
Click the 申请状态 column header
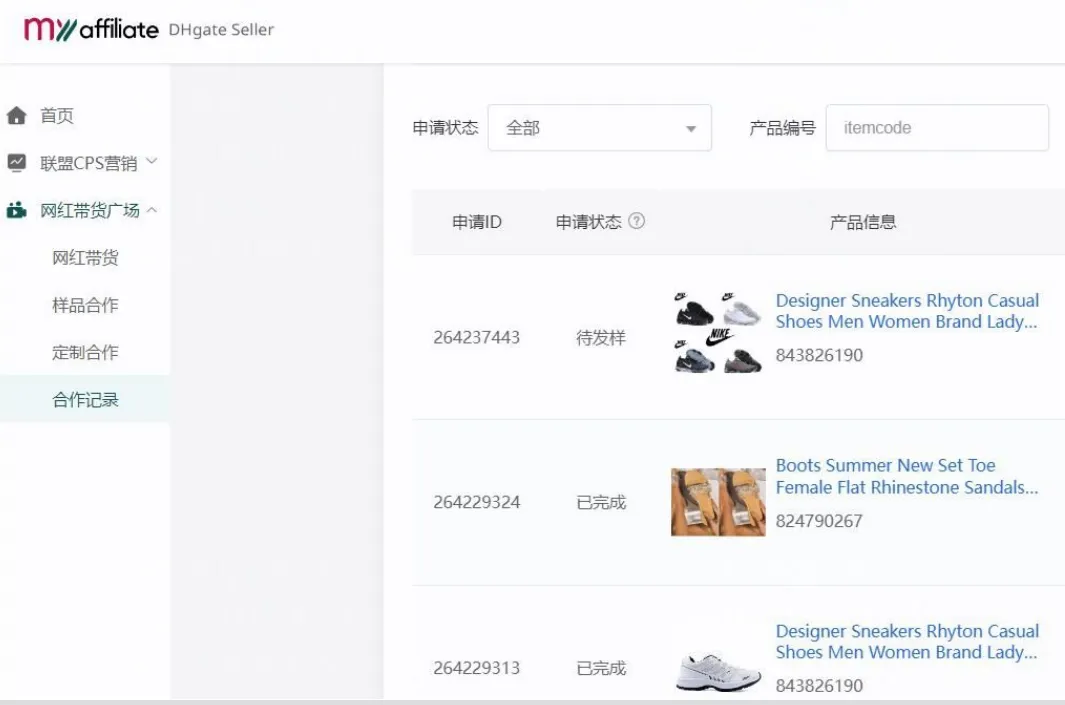click(x=588, y=221)
